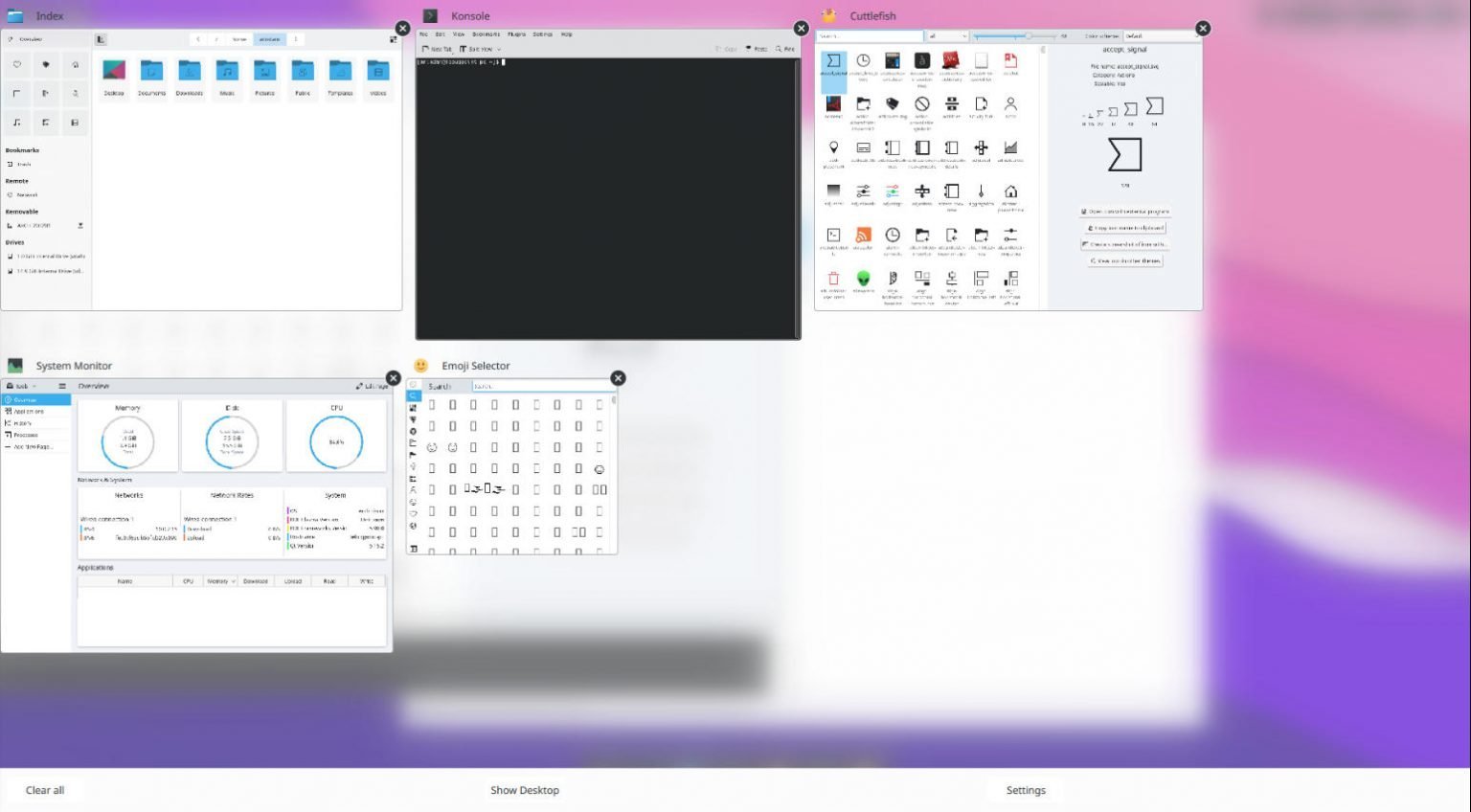Toggle the split view icon in Dolphin's toolbar
Image resolution: width=1471 pixels, height=812 pixels.
click(394, 40)
